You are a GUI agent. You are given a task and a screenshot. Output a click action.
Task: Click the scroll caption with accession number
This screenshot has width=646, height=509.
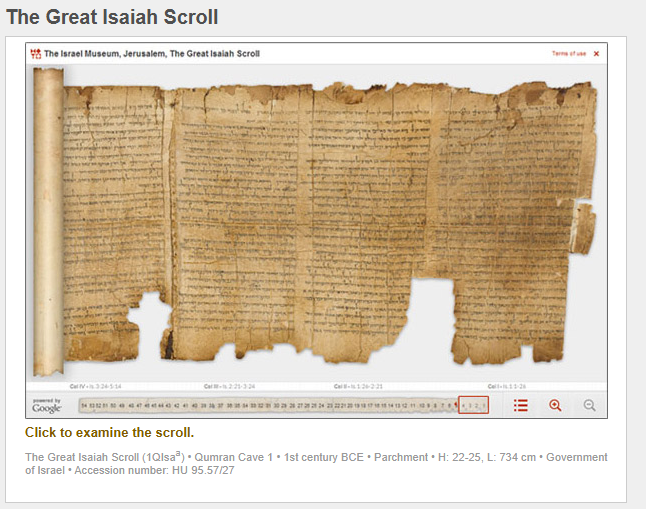click(316, 463)
